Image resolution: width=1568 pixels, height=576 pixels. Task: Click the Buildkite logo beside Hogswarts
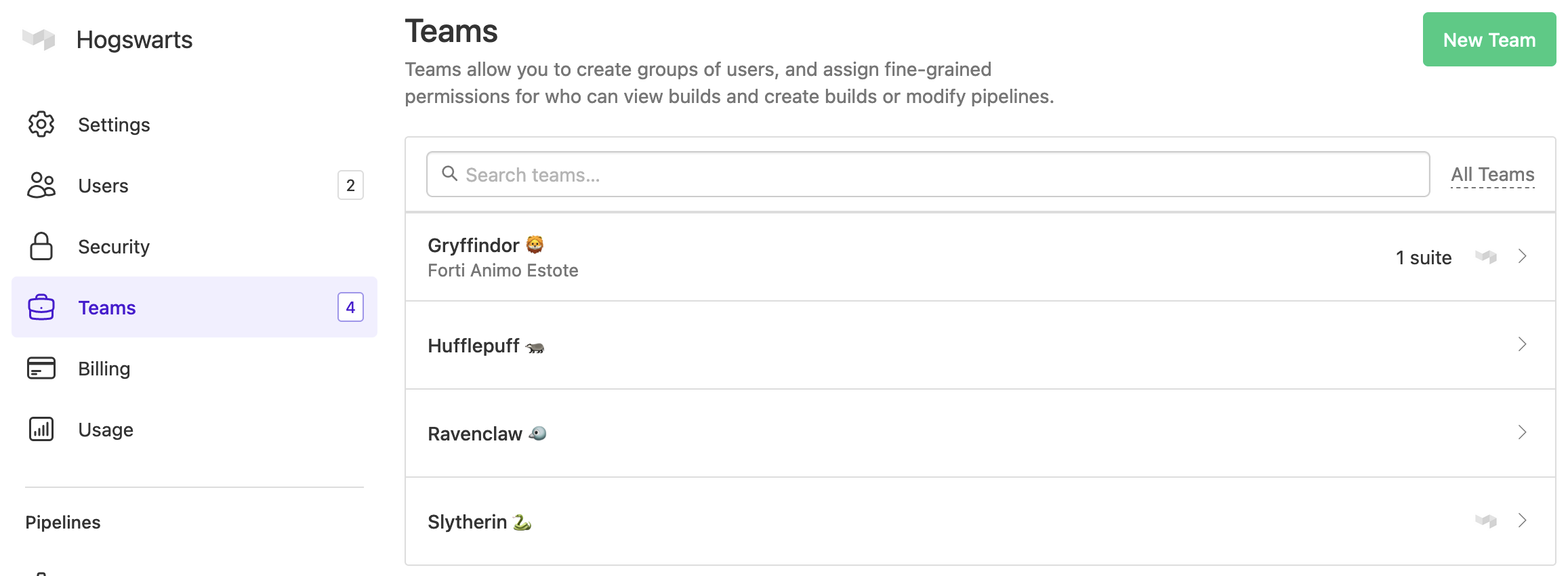pos(39,39)
